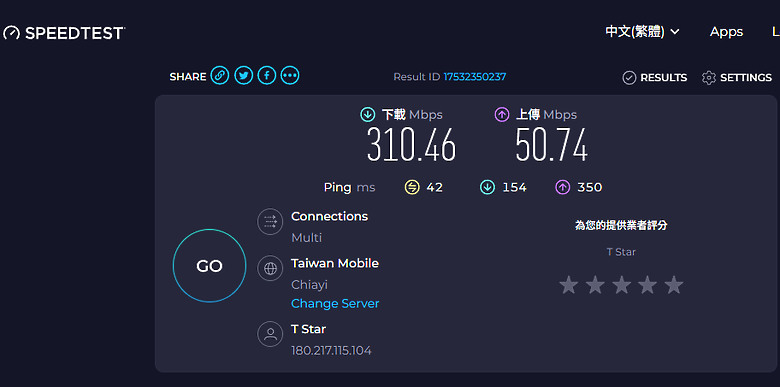Share result via Facebook icon
This screenshot has width=780, height=387.
point(267,76)
